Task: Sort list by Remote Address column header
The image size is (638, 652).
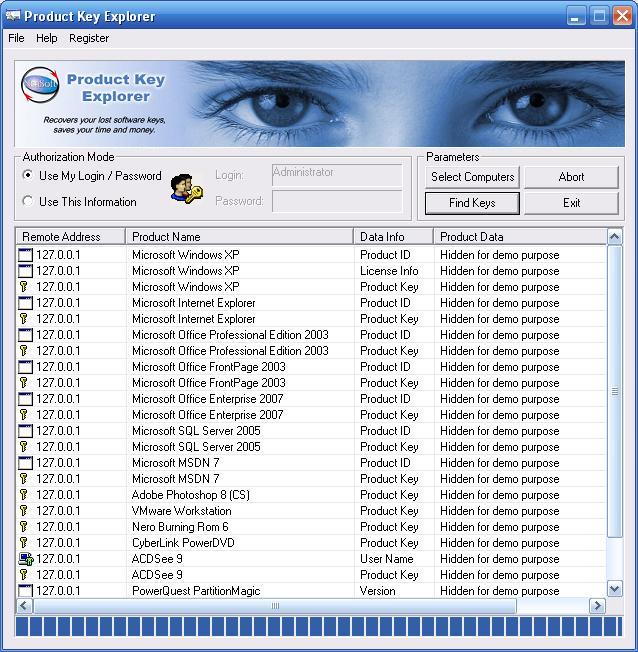Action: click(x=70, y=237)
